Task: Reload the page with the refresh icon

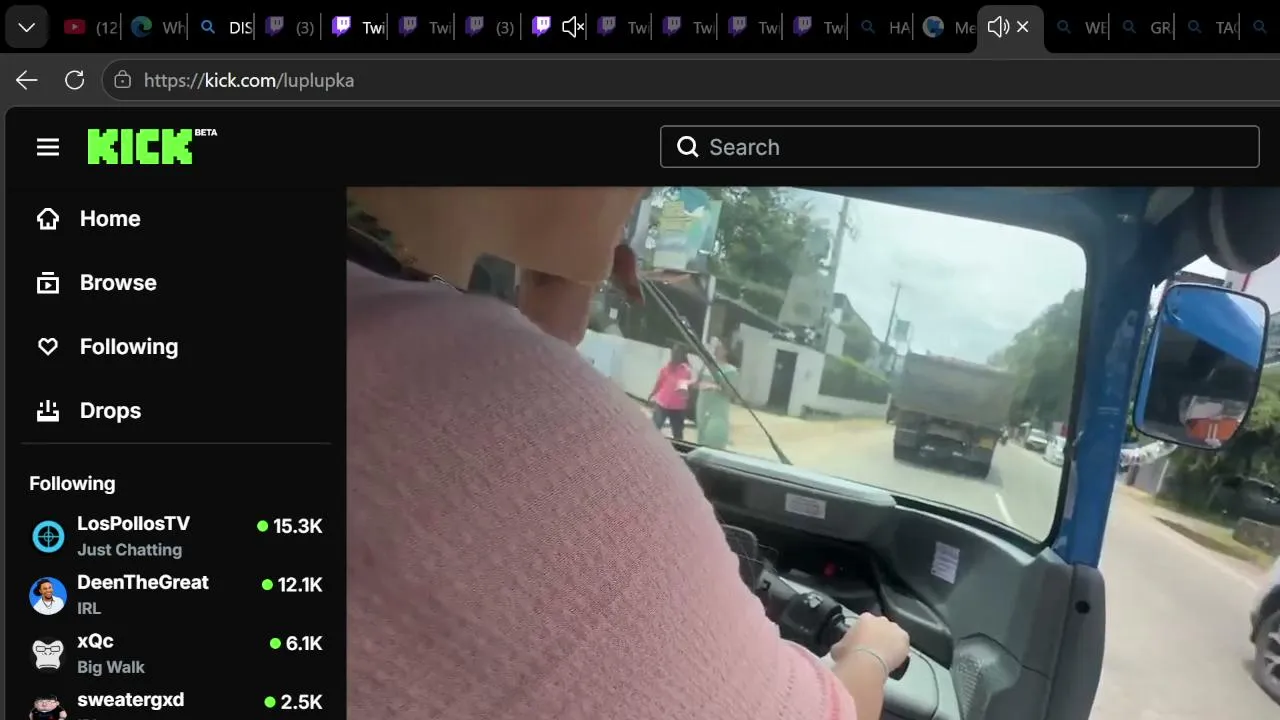Action: [x=75, y=80]
